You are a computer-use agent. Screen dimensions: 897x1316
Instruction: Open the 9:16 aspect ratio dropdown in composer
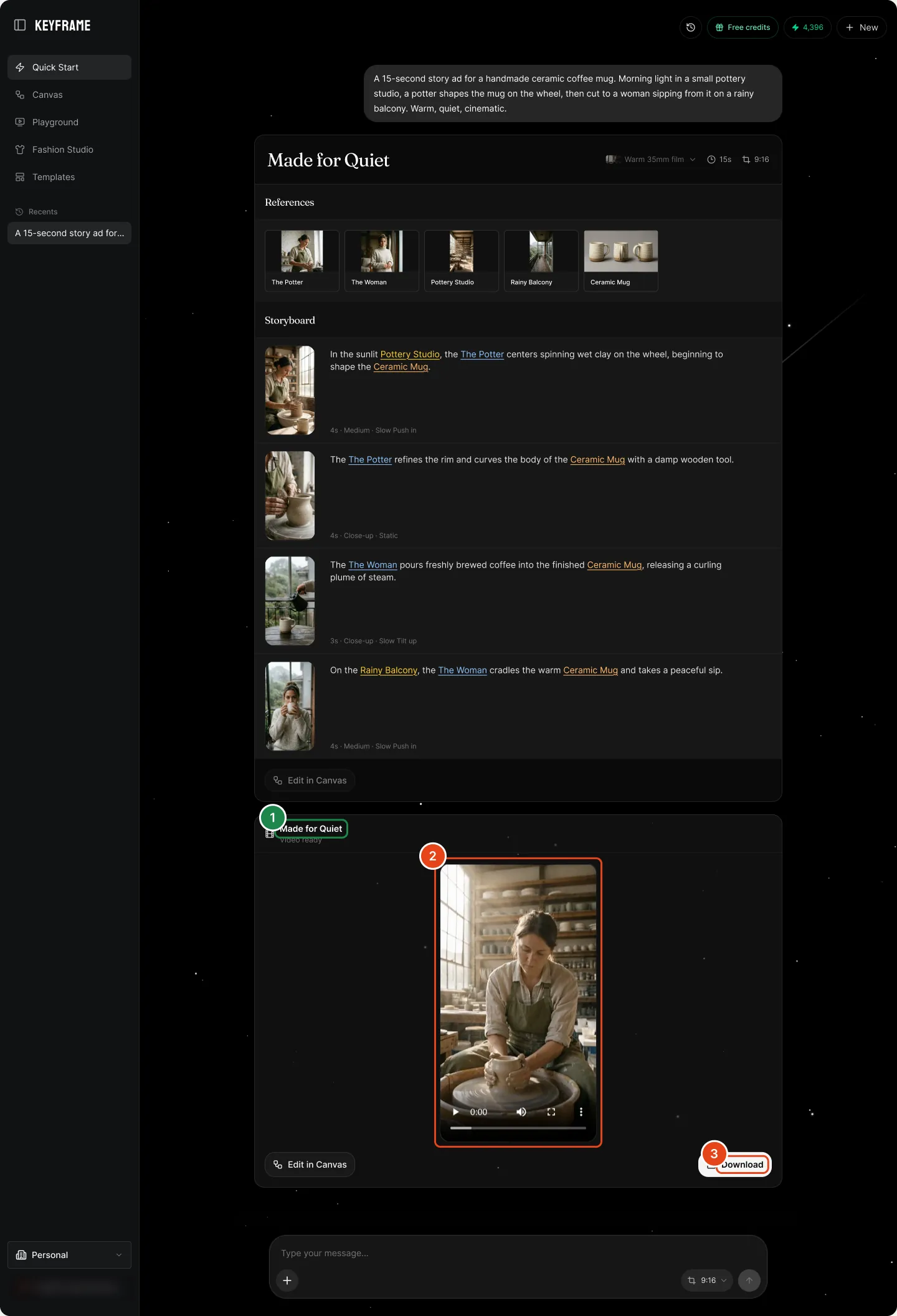[x=707, y=1280]
